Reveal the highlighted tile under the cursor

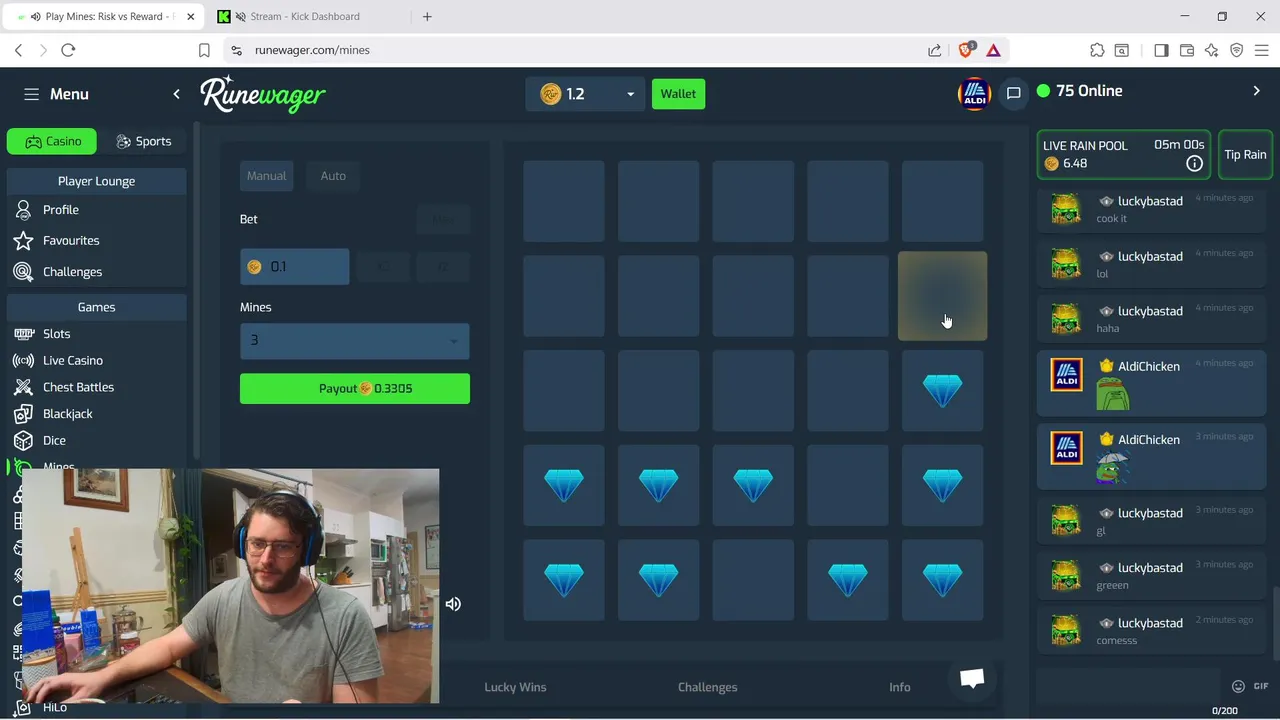tap(942, 296)
